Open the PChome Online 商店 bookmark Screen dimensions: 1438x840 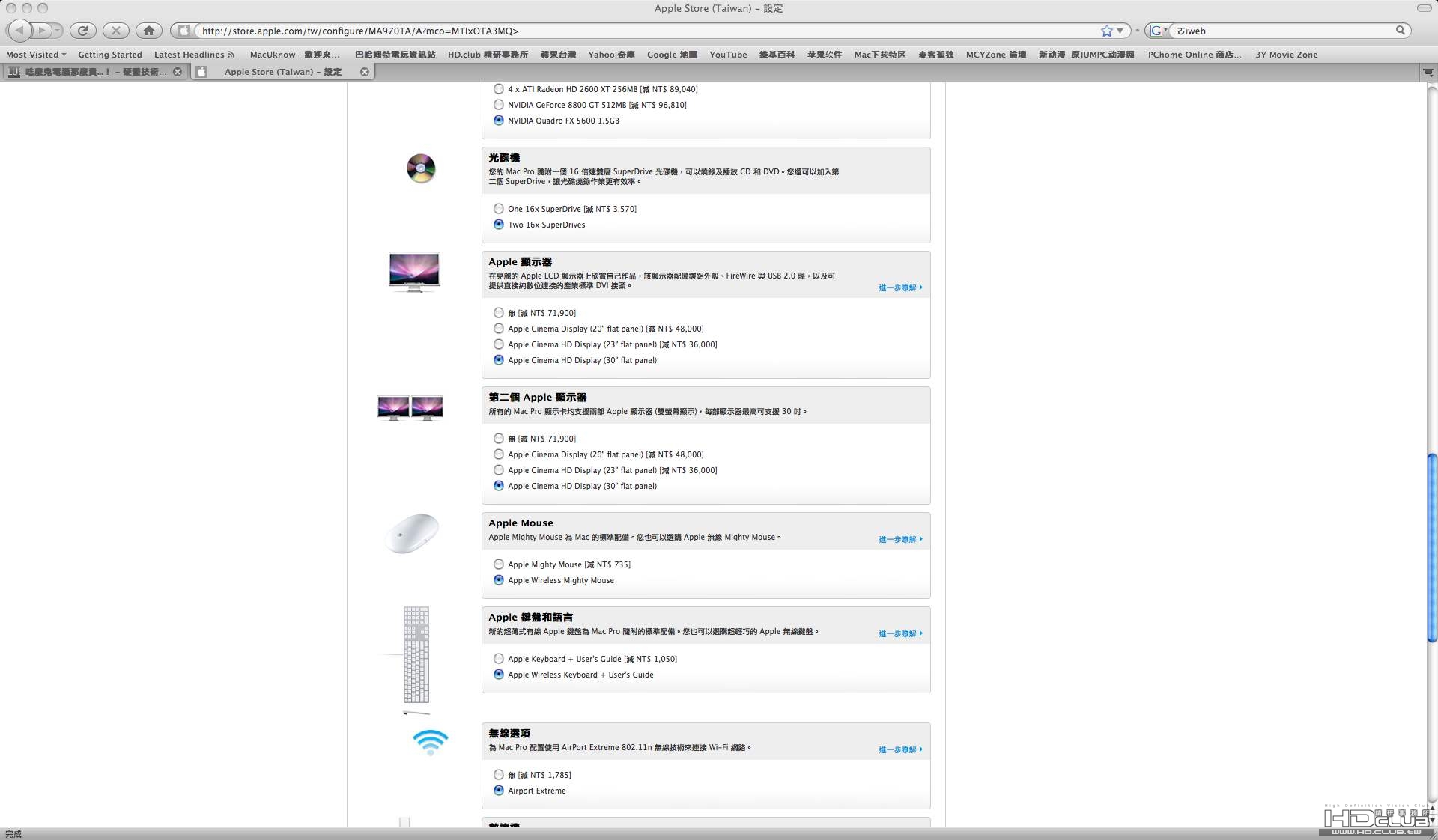point(1194,55)
